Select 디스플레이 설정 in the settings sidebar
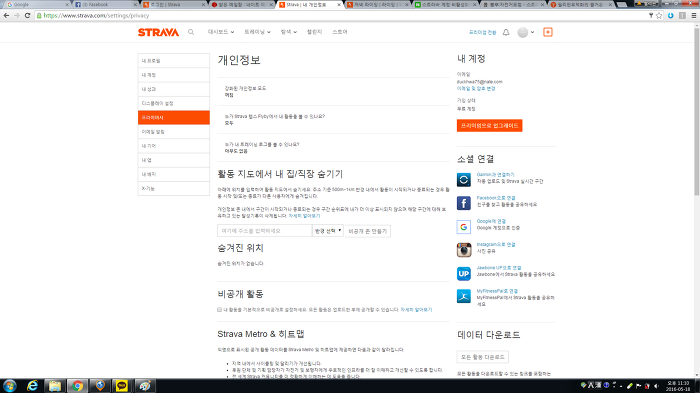Image resolution: width=700 pixels, height=393 pixels. click(174, 103)
